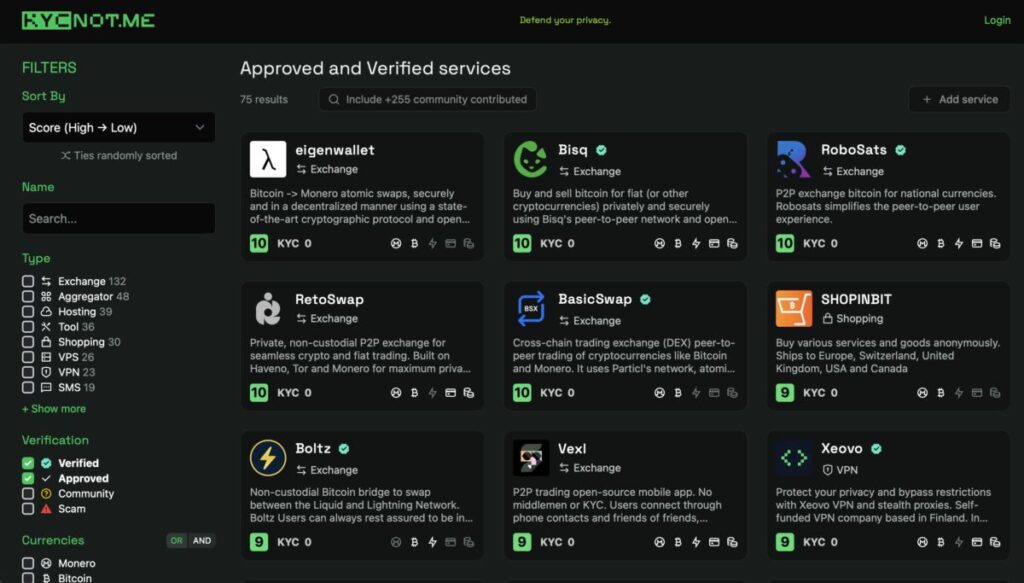1024x583 pixels.
Task: Click the Login link
Action: [997, 20]
